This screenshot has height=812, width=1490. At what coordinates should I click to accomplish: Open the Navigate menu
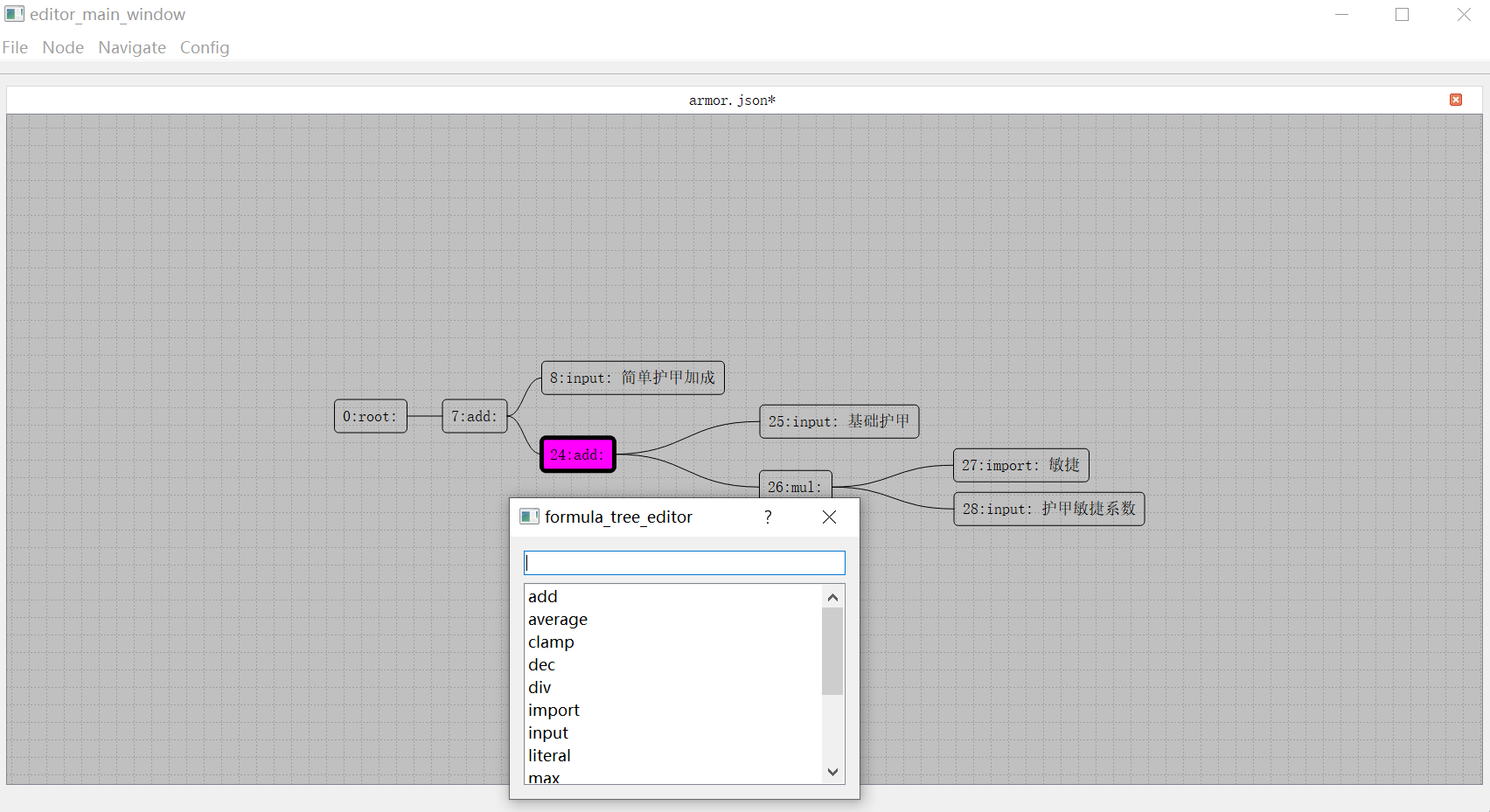(132, 47)
